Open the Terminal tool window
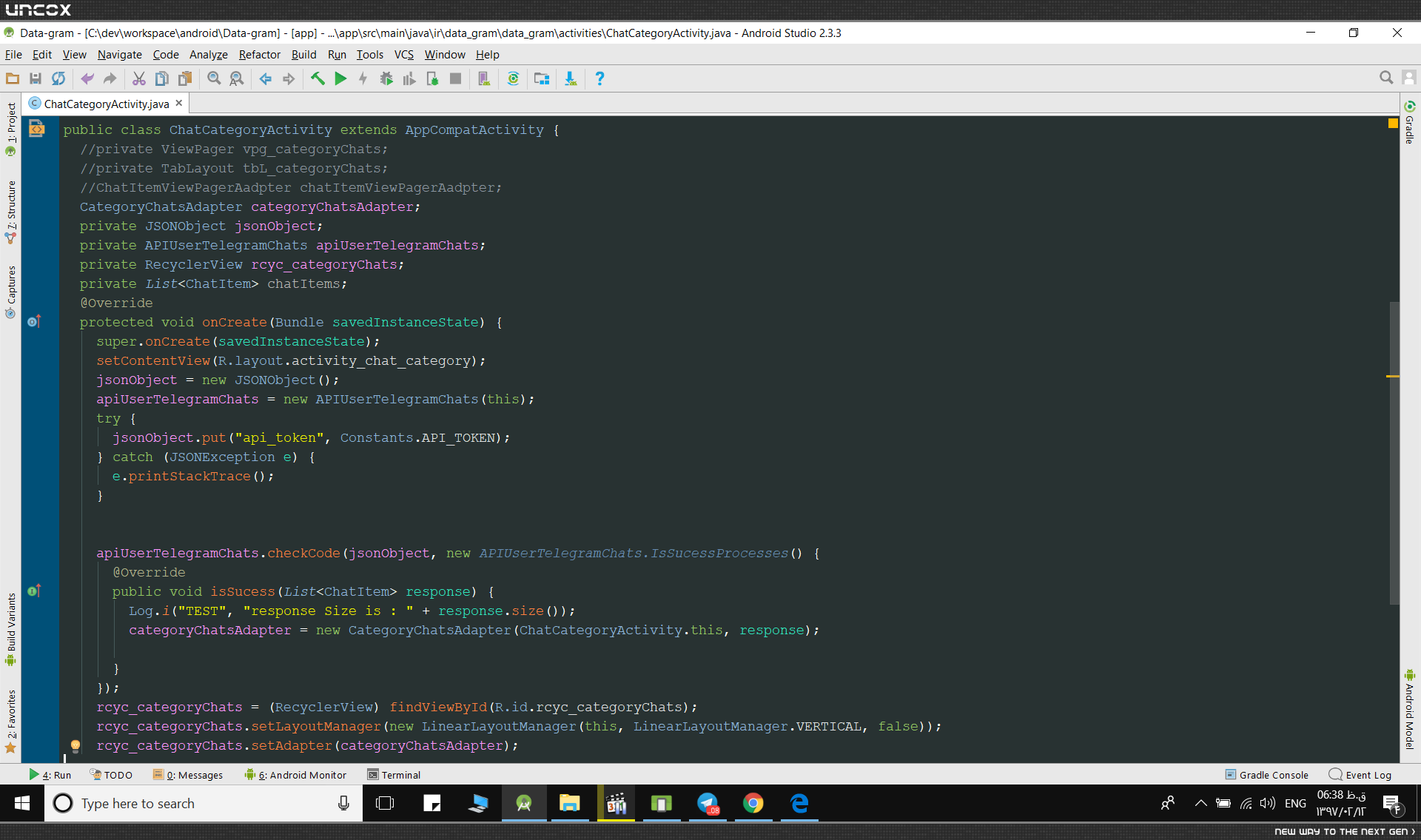Viewport: 1421px width, 840px height. click(394, 775)
